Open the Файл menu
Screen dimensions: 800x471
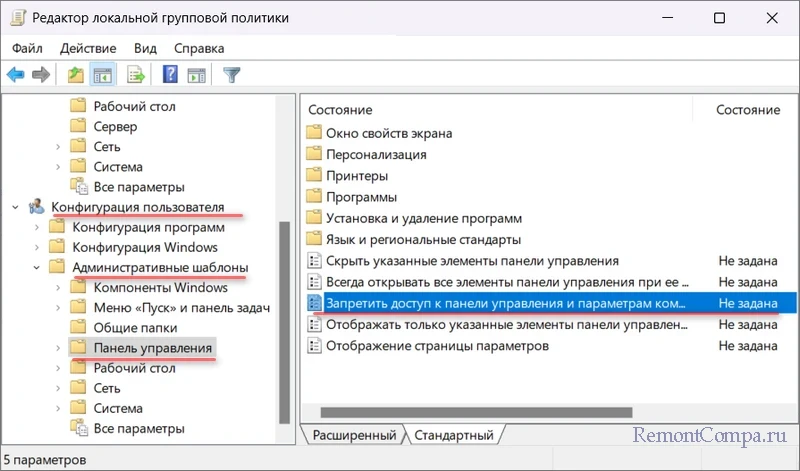point(27,48)
